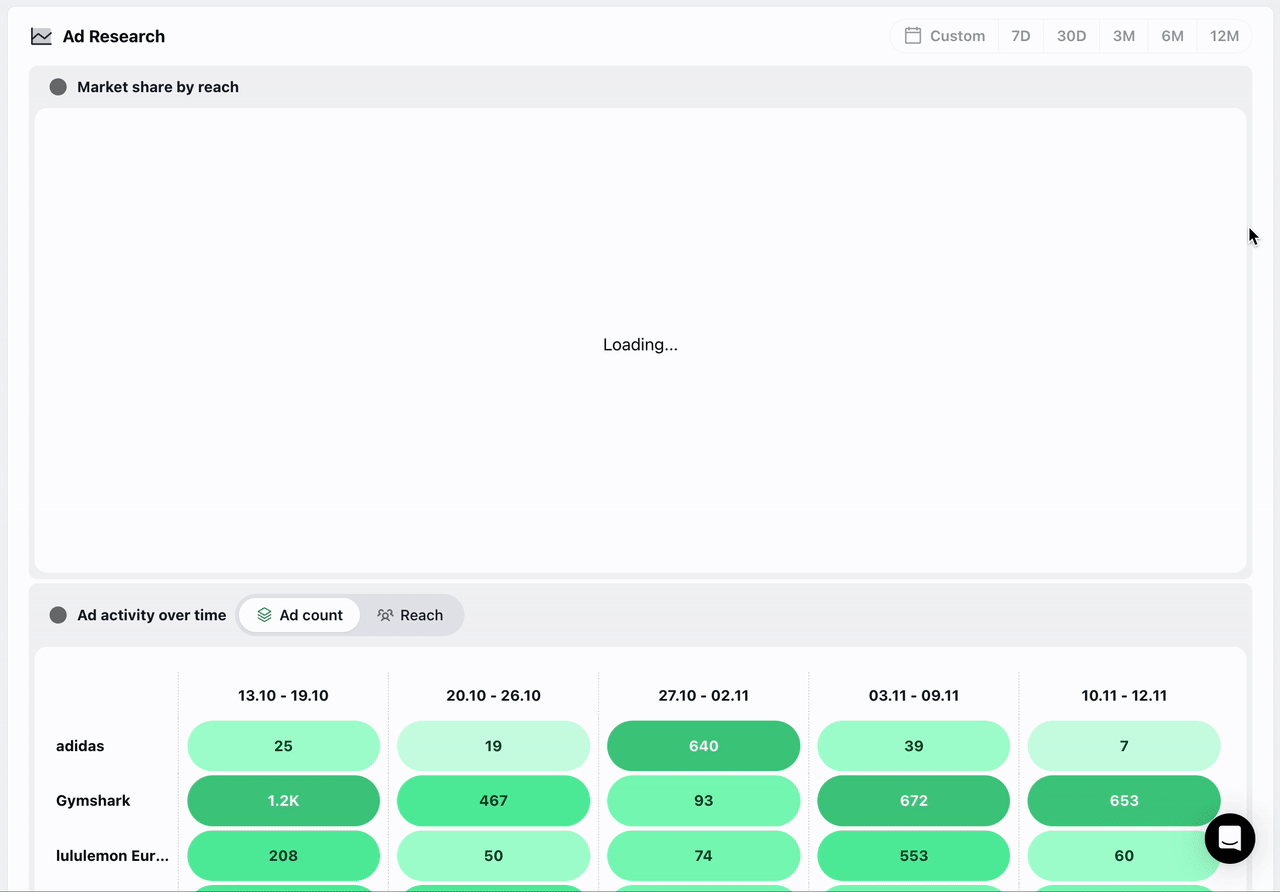1280x892 pixels.
Task: Click adidas cell showing 640 ads
Action: [703, 746]
